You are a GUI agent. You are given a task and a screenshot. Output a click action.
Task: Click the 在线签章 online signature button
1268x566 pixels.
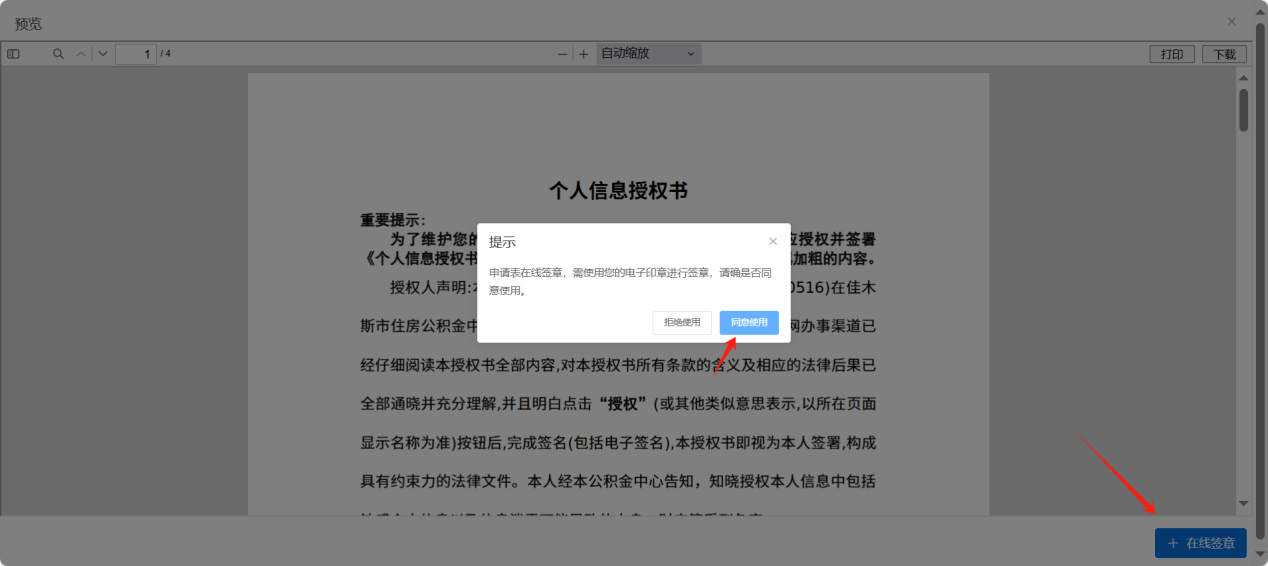[1201, 543]
